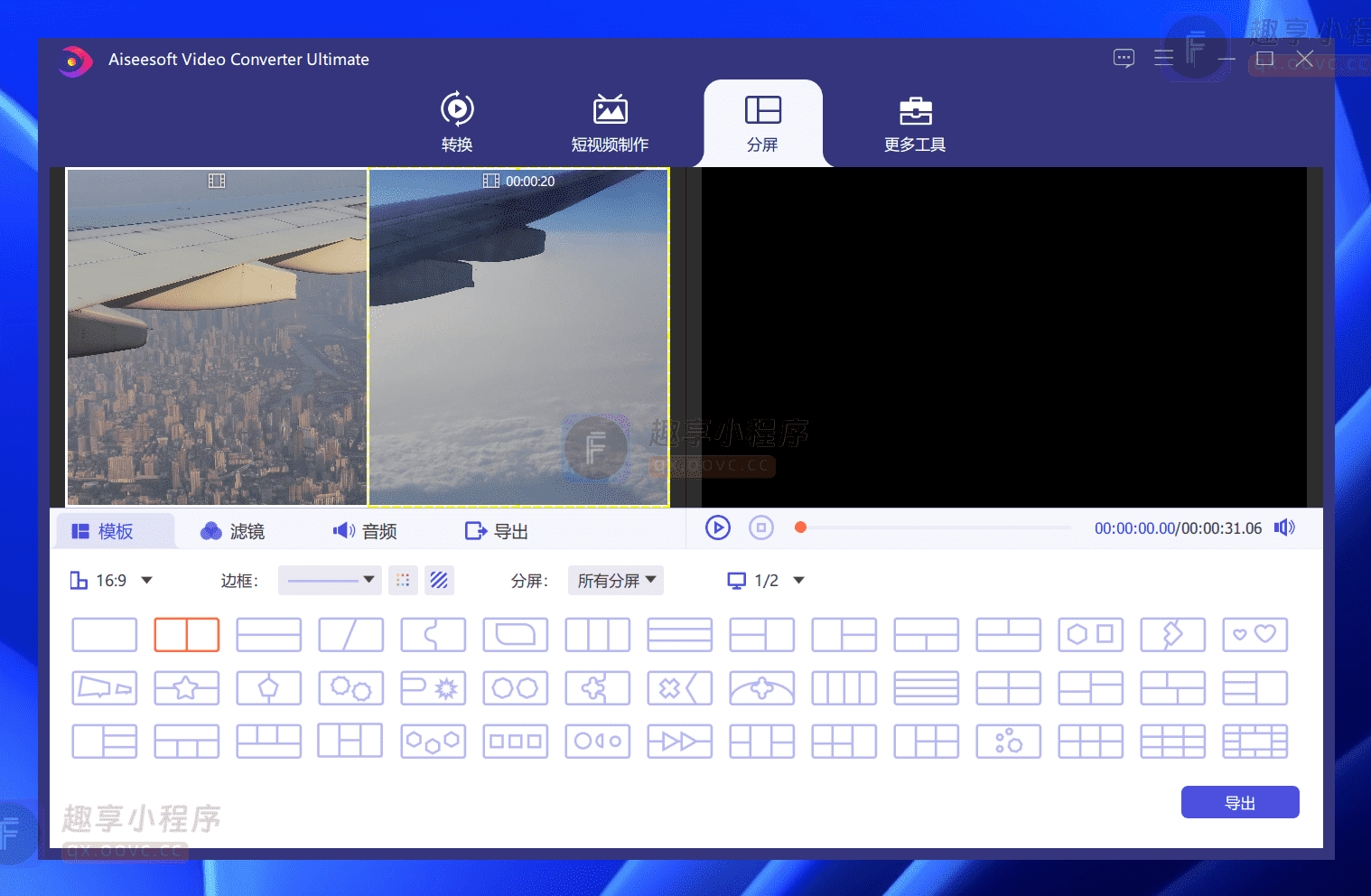The width and height of the screenshot is (1371, 896).
Task: Open the 导出 tab beside 音频
Action: tap(497, 531)
